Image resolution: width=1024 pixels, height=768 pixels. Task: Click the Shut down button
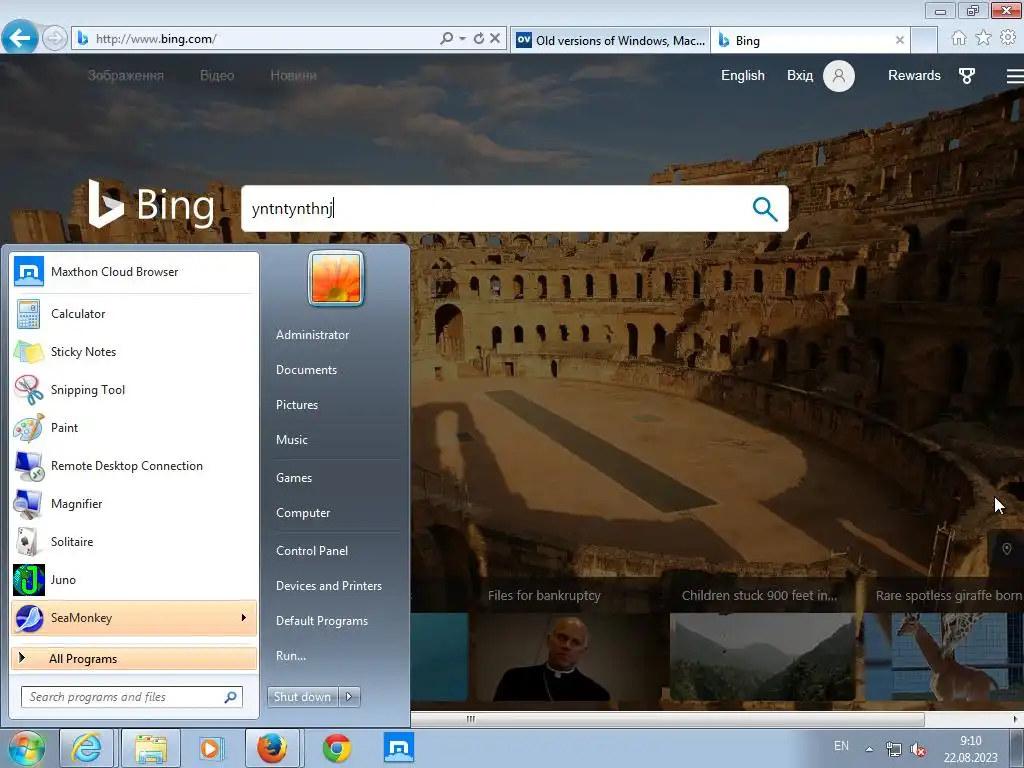click(x=302, y=697)
